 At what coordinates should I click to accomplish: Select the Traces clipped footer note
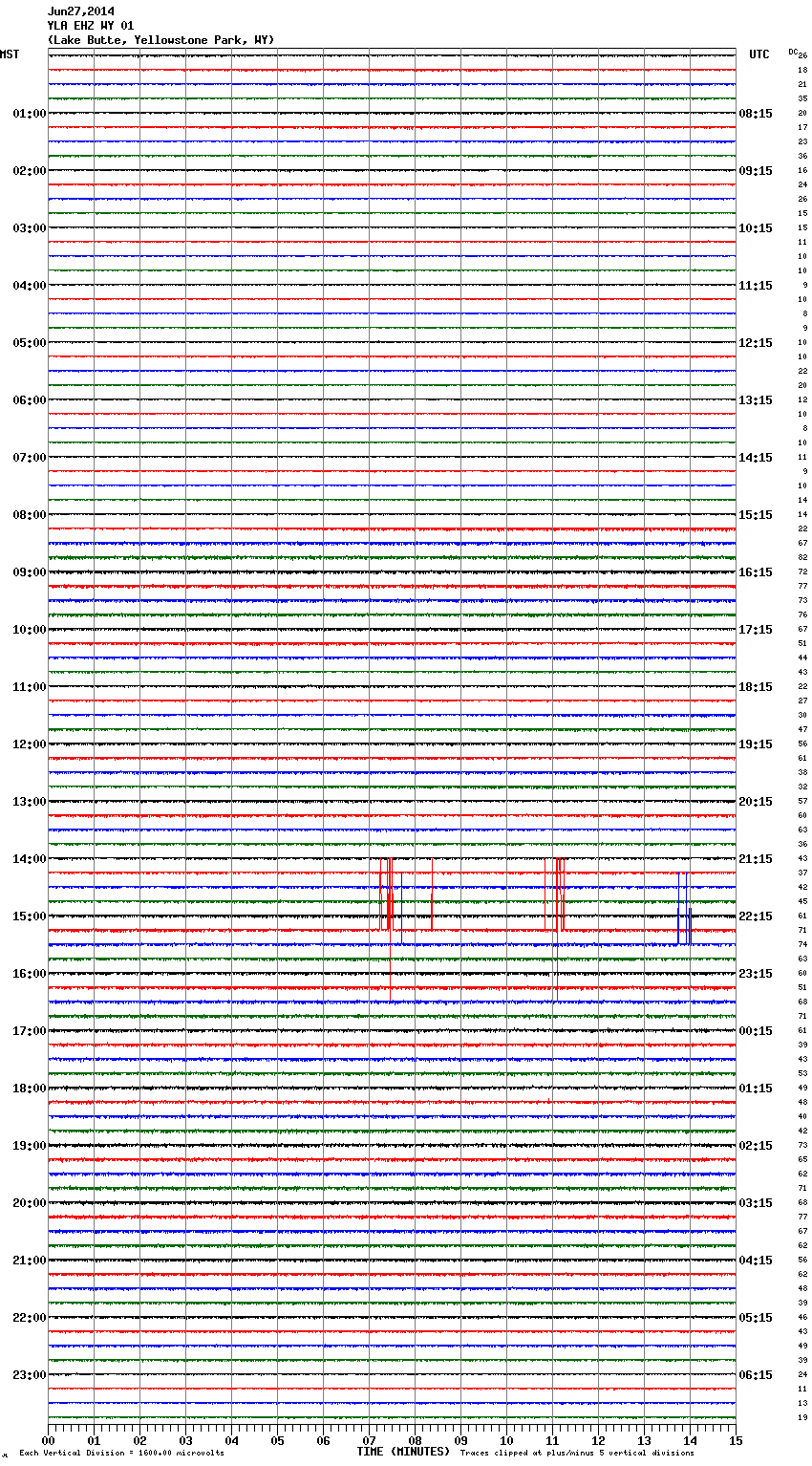[x=577, y=1454]
